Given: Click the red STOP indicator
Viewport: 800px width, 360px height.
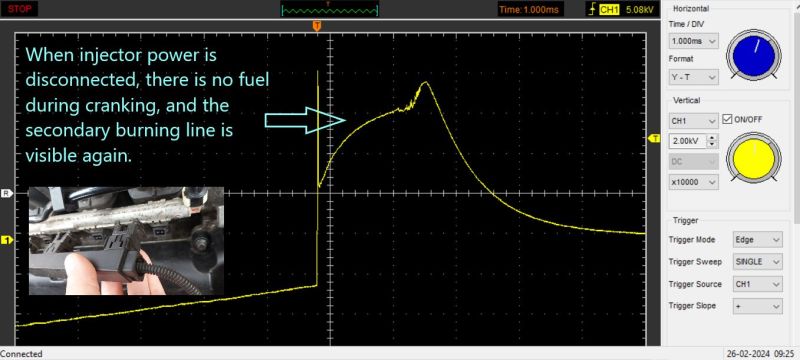Looking at the screenshot, I should 20,9.
